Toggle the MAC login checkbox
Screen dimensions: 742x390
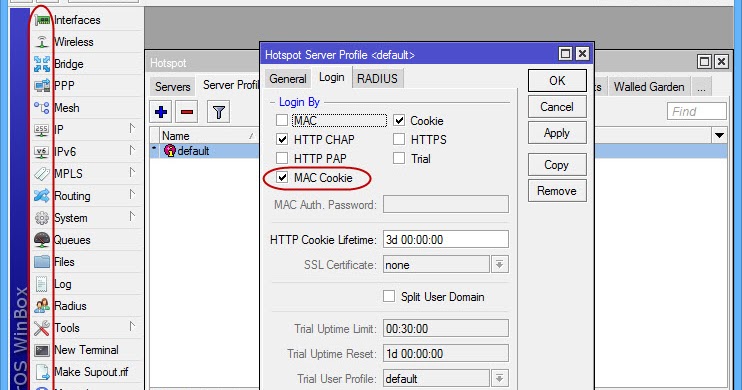tap(282, 120)
